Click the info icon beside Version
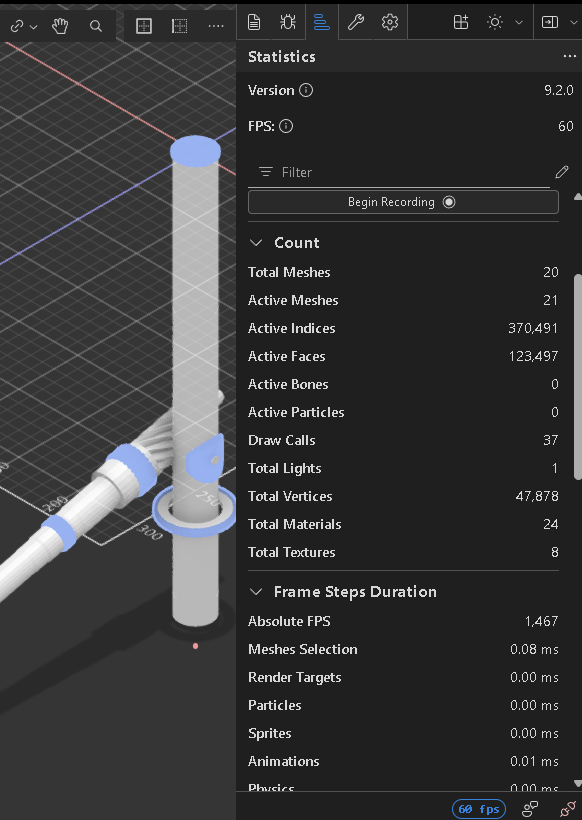 click(306, 90)
